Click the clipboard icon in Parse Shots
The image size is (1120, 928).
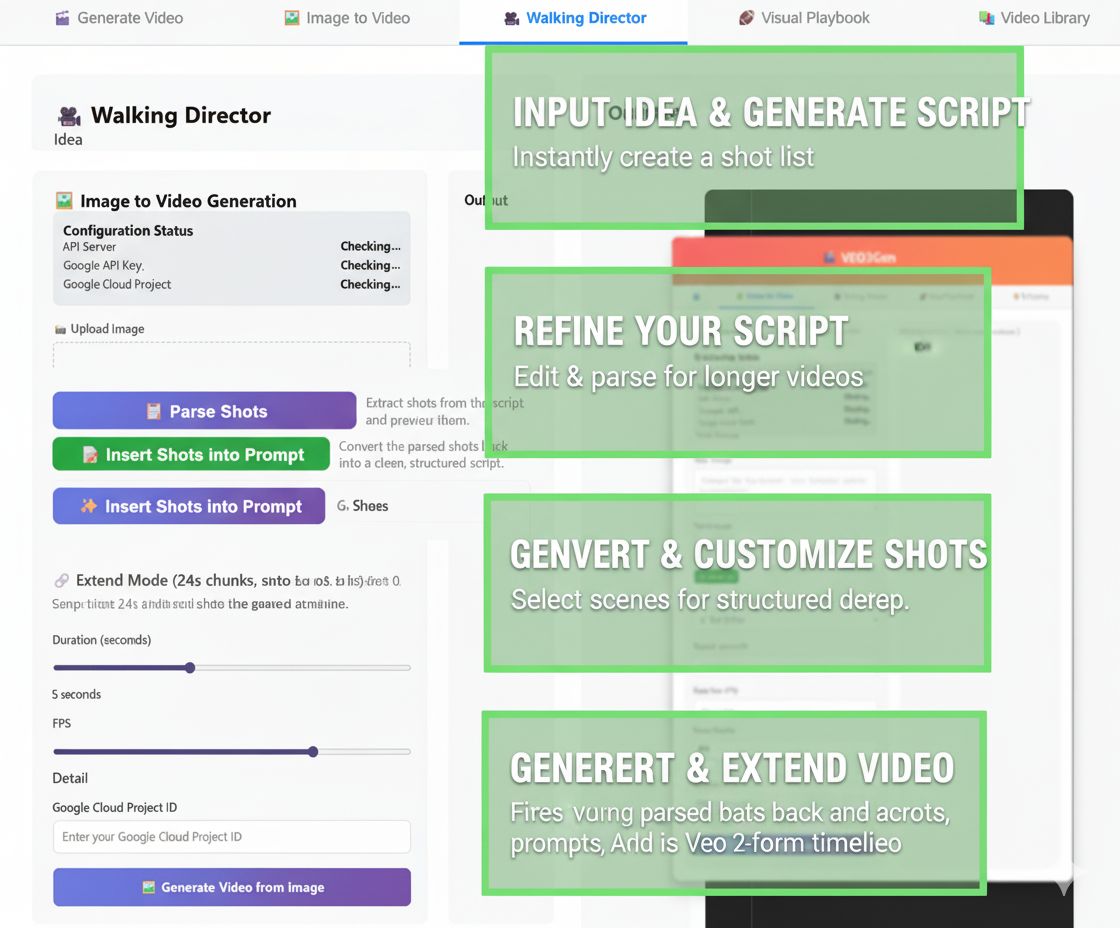pos(153,411)
